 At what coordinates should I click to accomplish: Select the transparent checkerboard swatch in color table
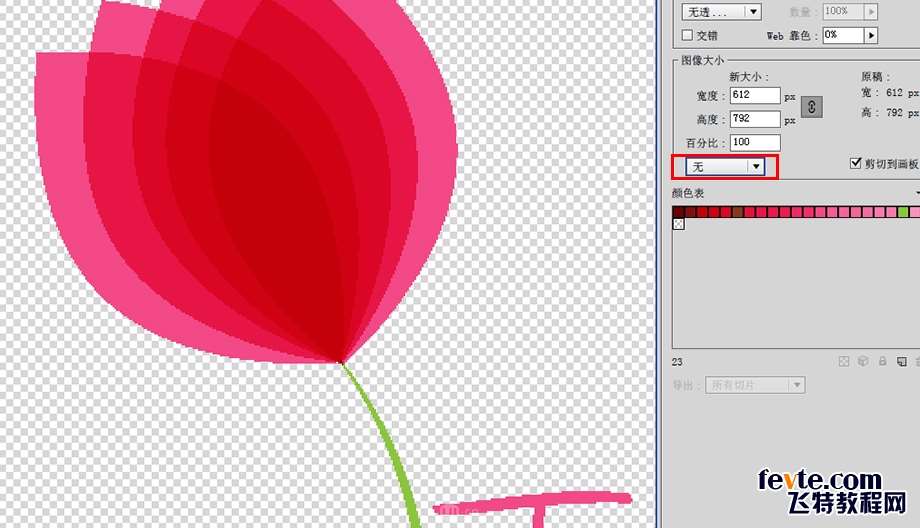[x=678, y=224]
